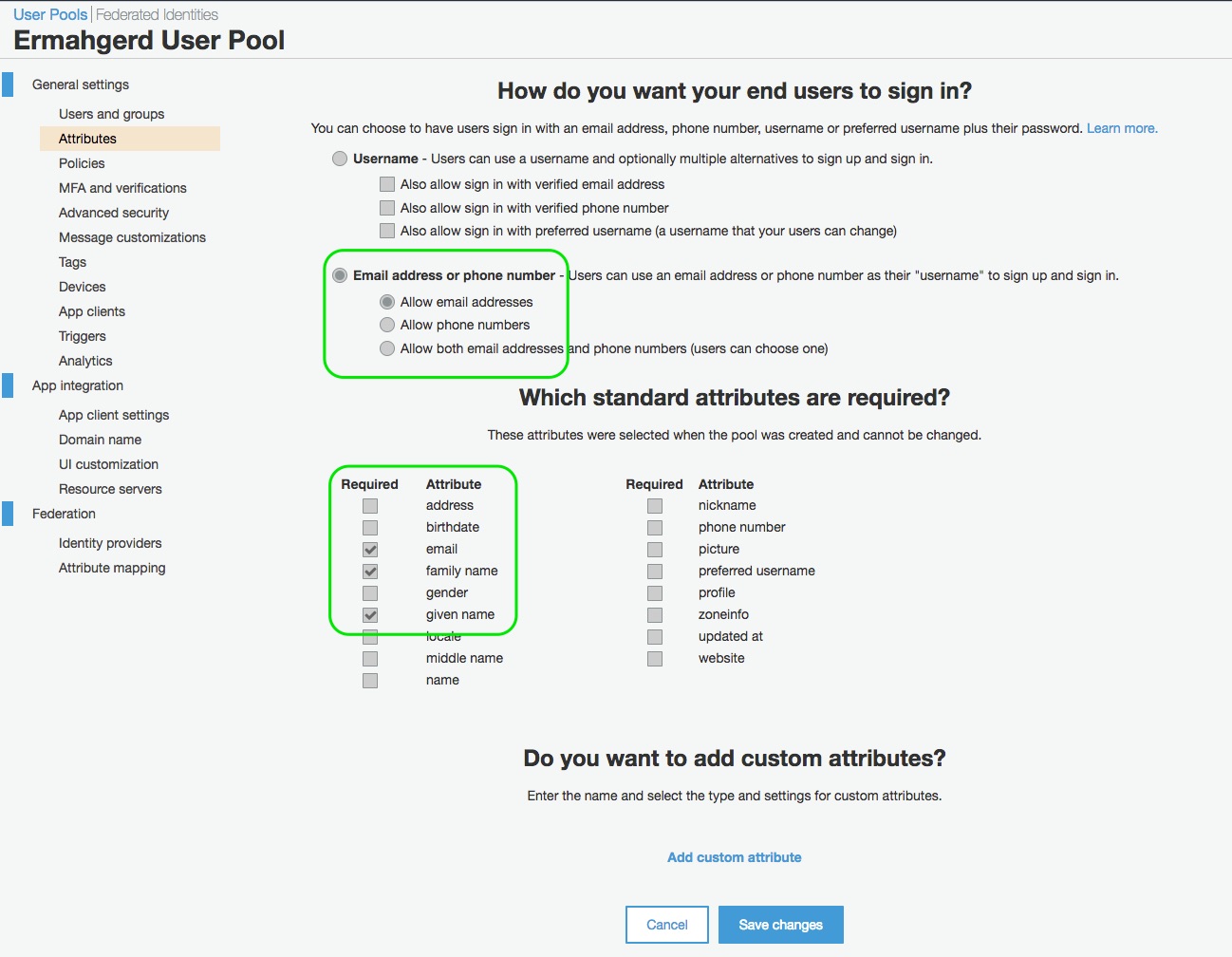1232x957 pixels.
Task: Toggle the birthdate required checkbox
Action: click(x=370, y=528)
